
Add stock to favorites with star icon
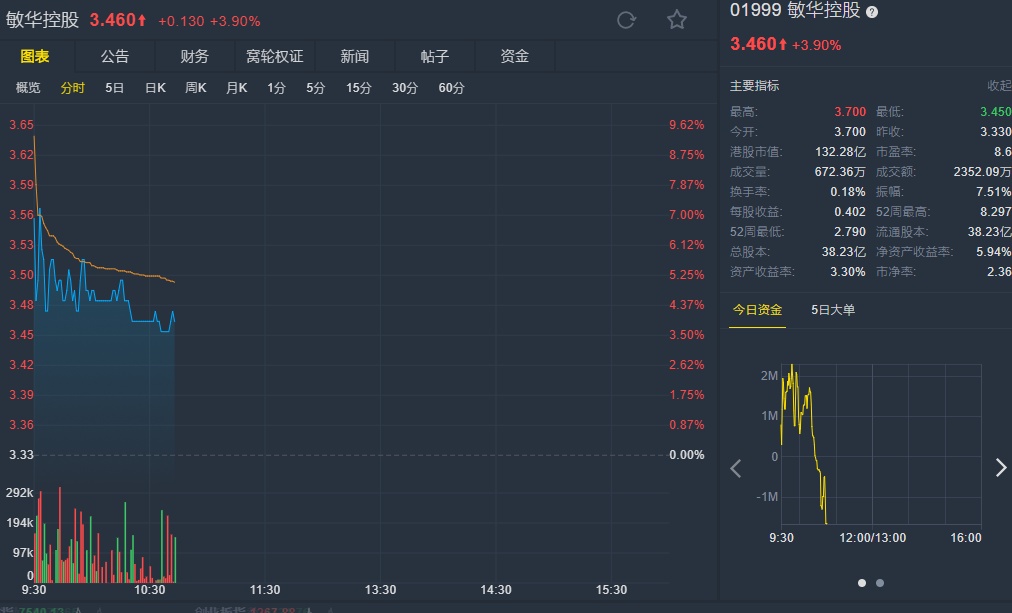point(677,20)
